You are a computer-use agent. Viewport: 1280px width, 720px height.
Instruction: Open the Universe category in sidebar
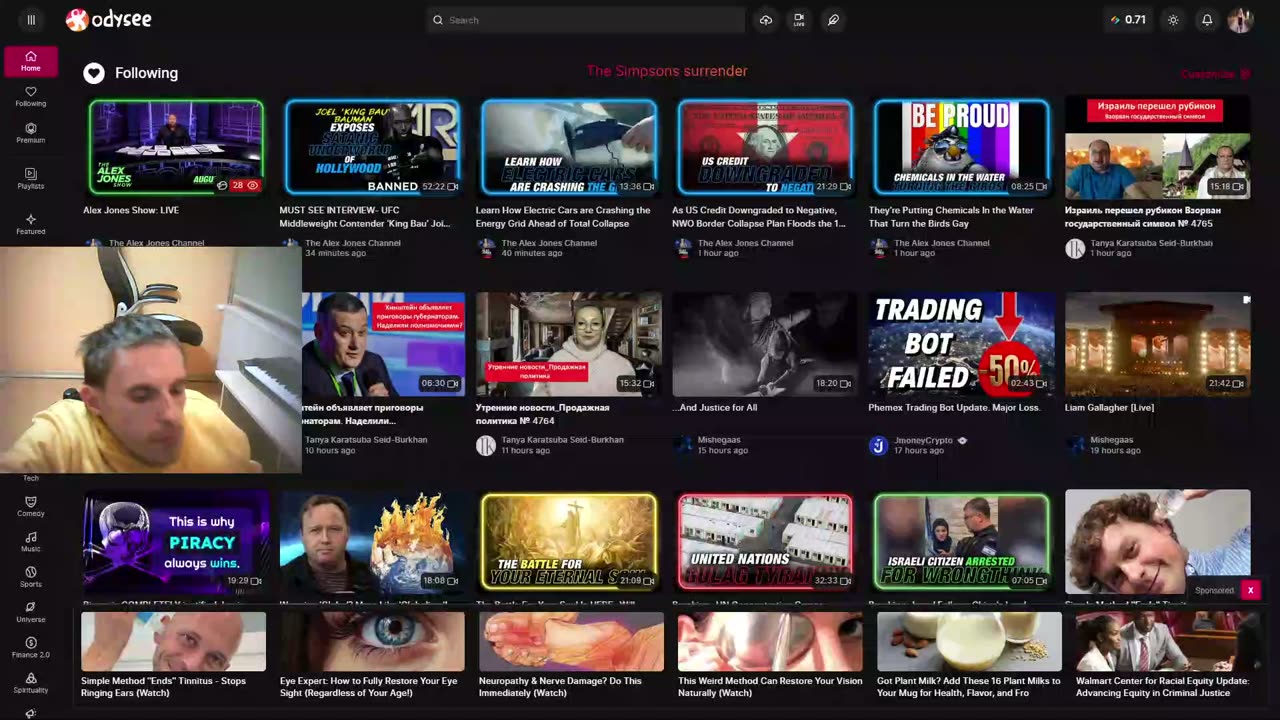coord(31,613)
